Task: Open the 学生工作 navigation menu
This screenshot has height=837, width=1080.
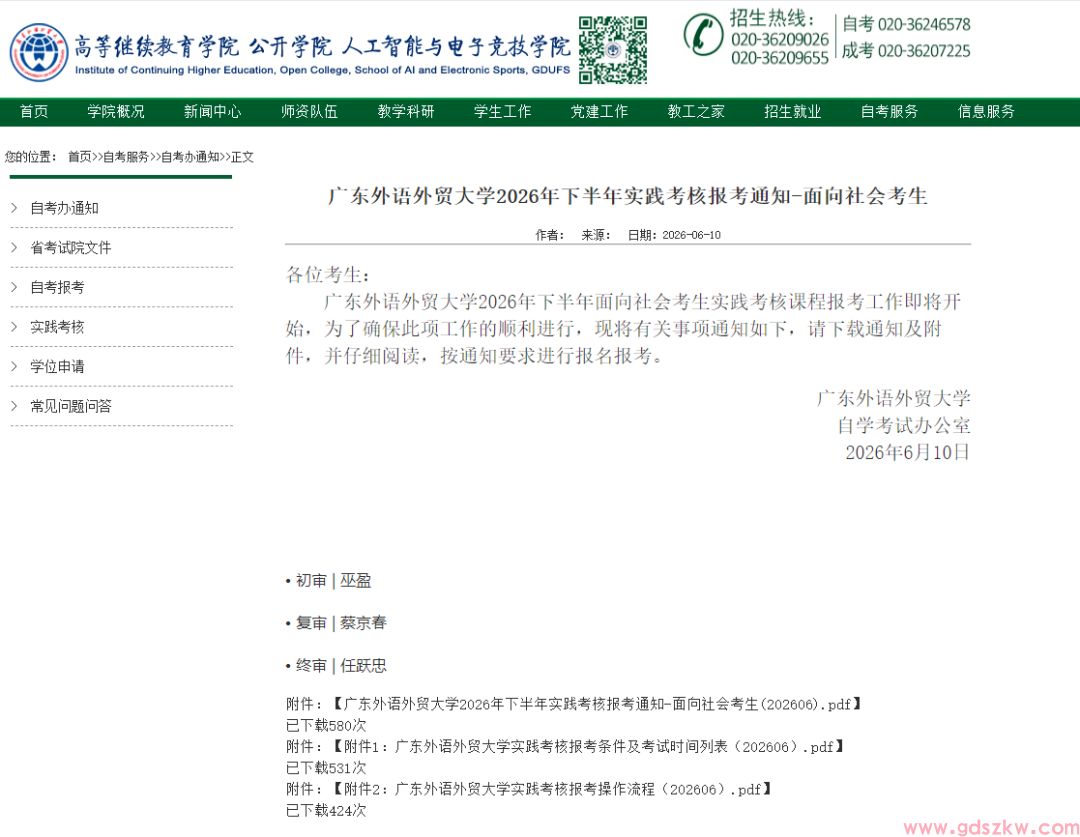Action: coord(502,112)
